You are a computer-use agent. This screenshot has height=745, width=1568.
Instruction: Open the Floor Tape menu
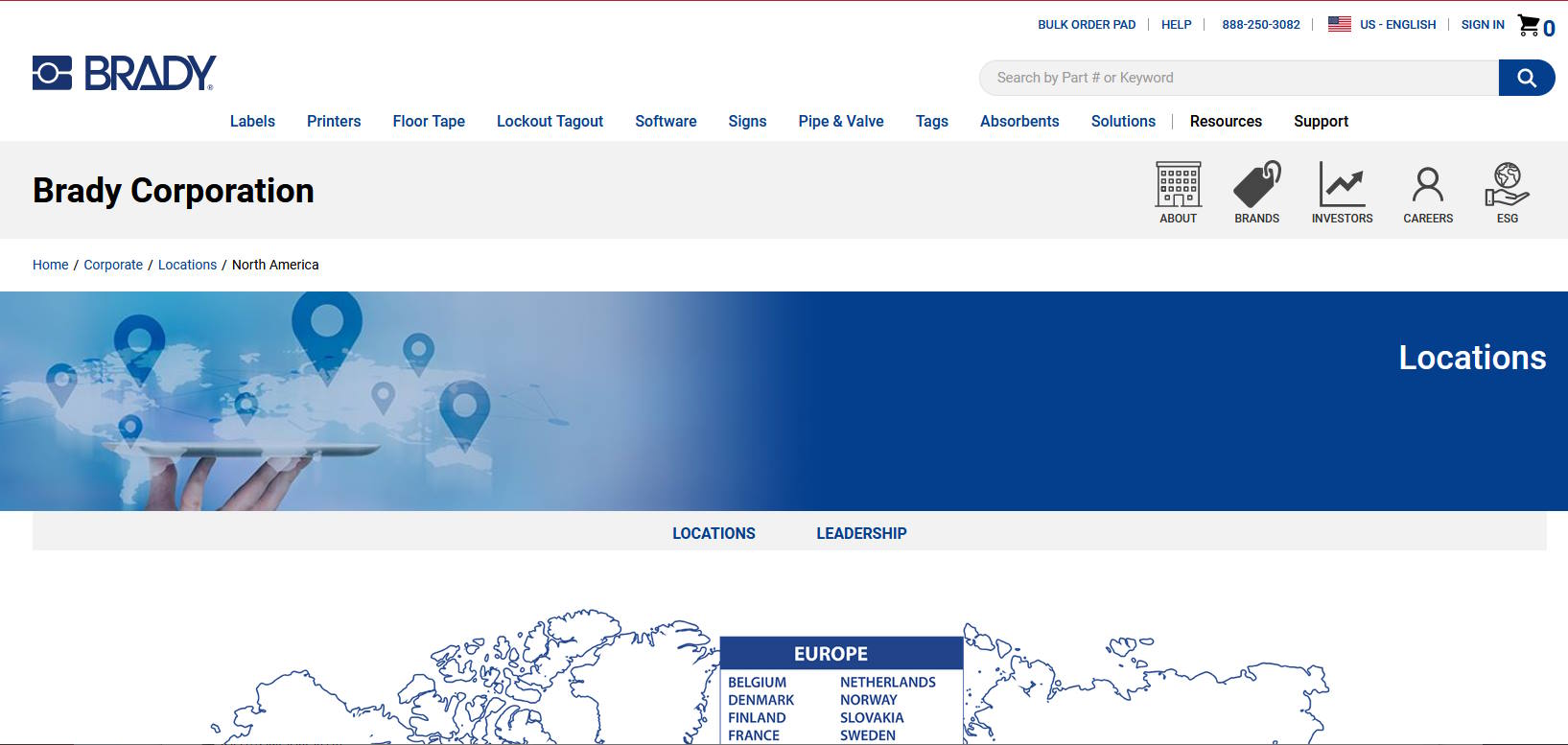tap(429, 121)
